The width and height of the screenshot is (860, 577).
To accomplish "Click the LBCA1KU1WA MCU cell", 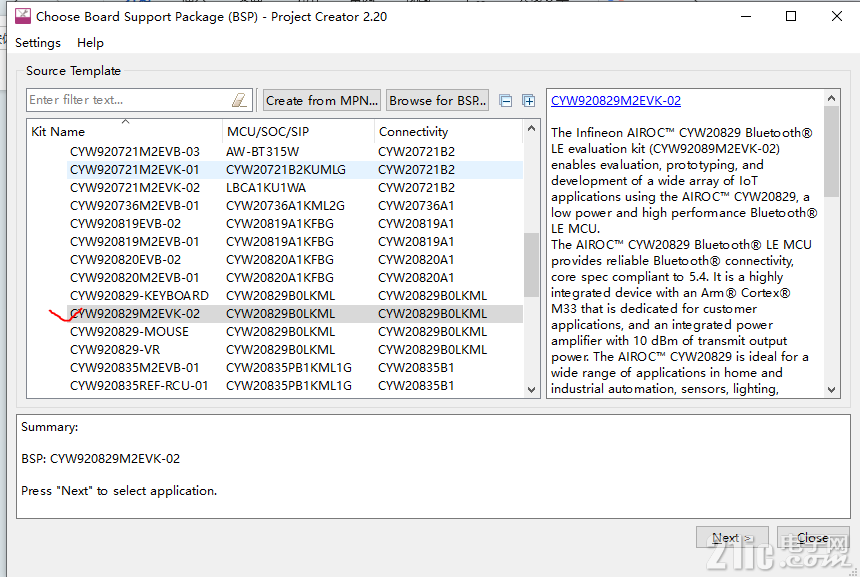I will click(x=266, y=188).
